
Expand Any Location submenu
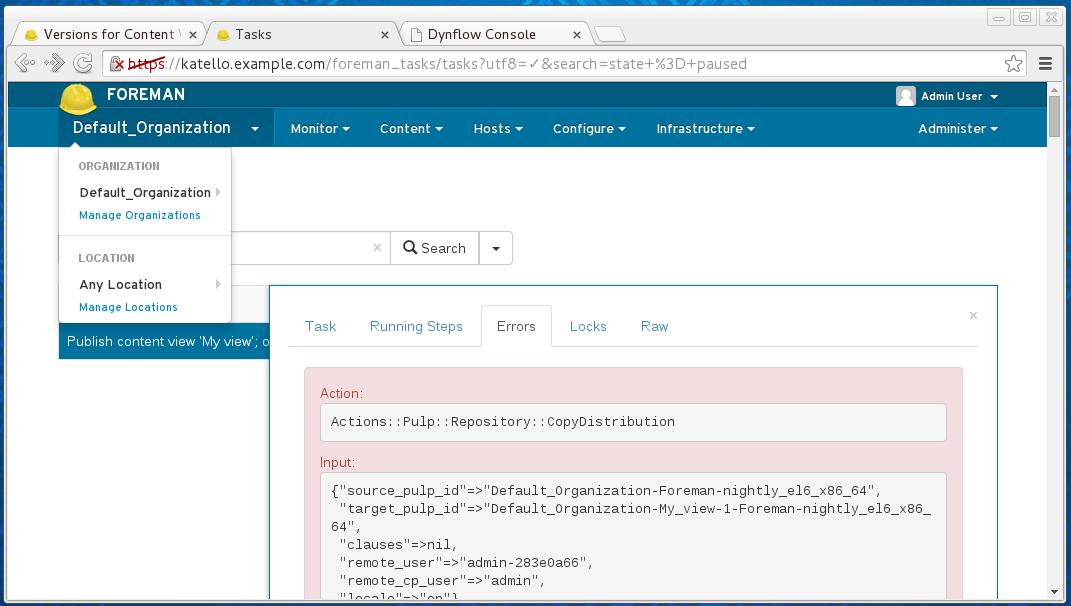tap(150, 284)
